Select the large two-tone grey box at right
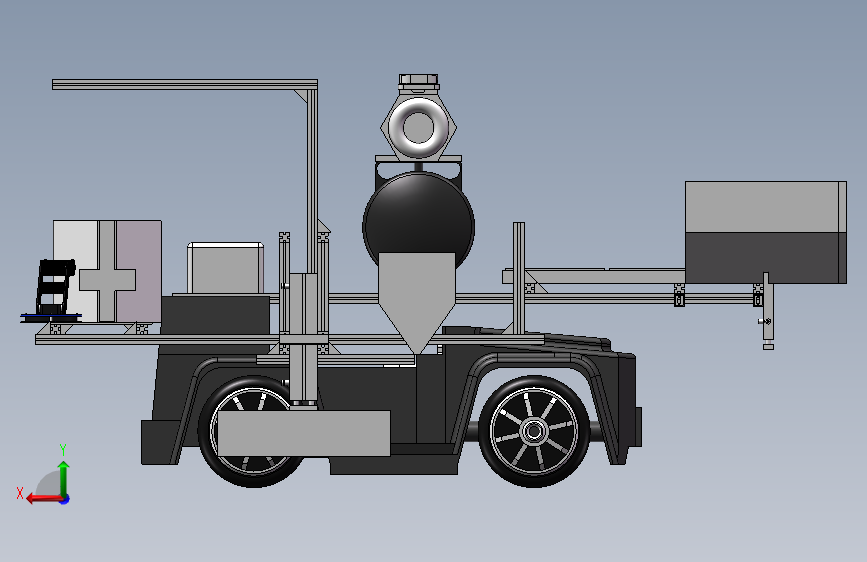867x562 pixels. 766,232
